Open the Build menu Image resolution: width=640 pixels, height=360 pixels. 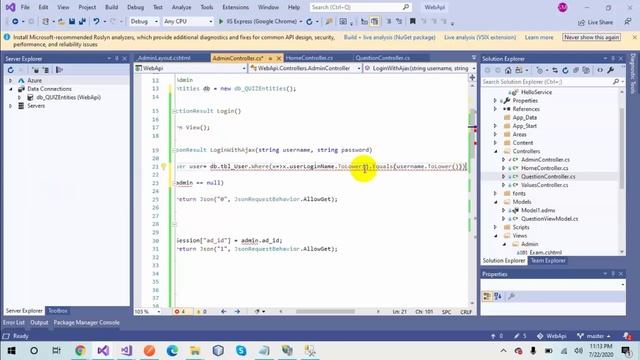pyautogui.click(x=111, y=7)
